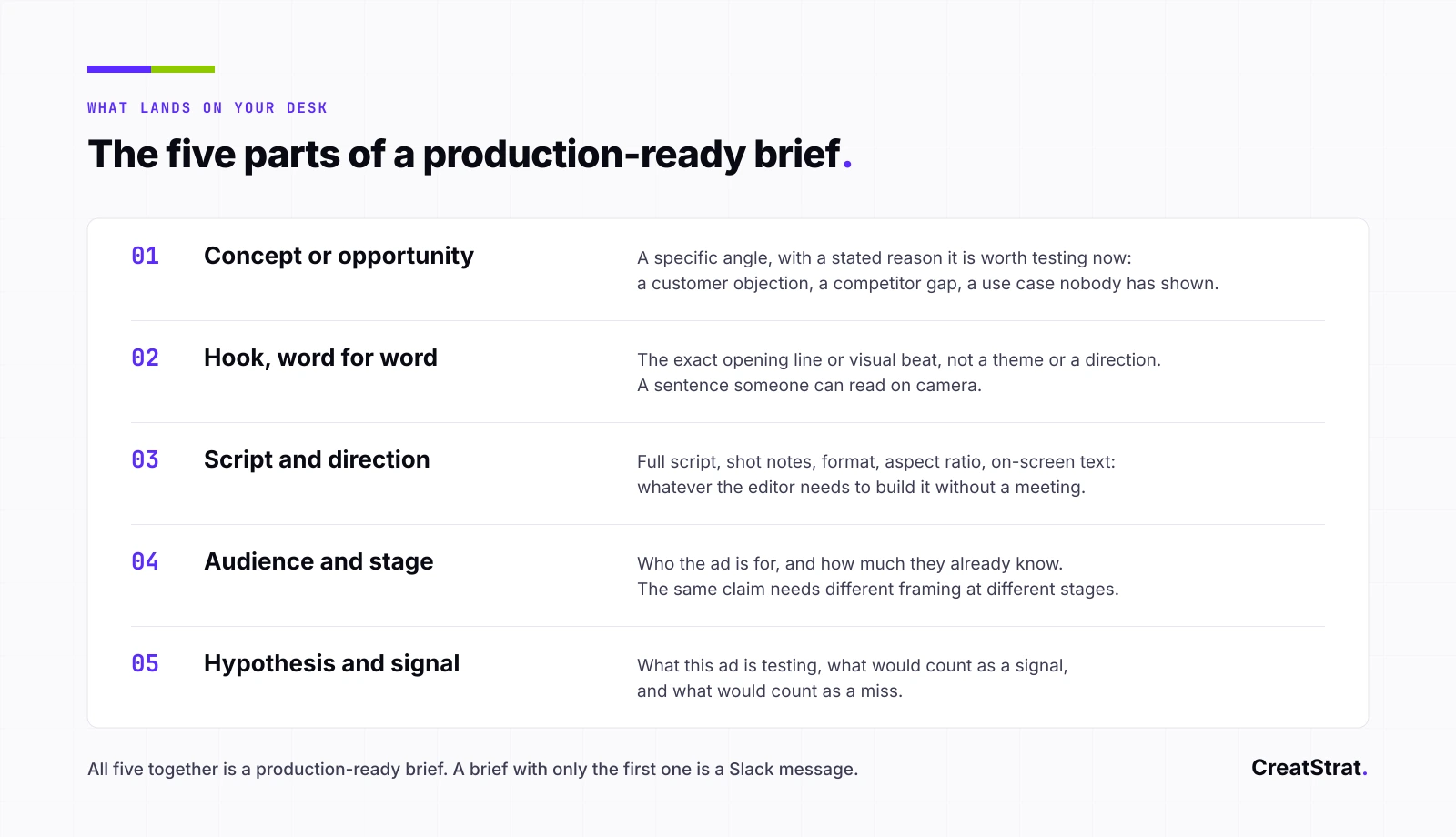This screenshot has height=837, width=1456.
Task: Click the CreatStrat logo
Action: 1309,768
